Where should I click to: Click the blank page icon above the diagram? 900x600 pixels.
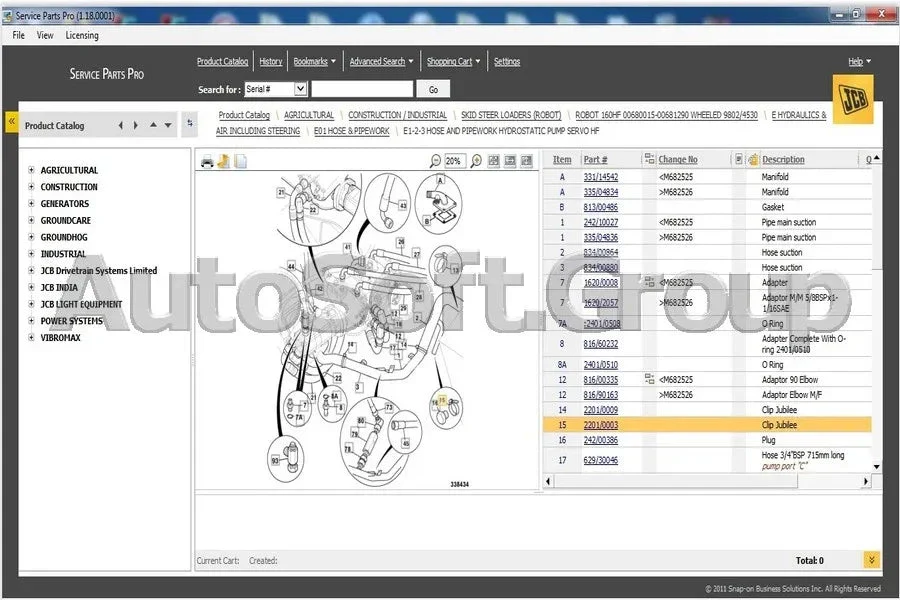click(x=240, y=162)
